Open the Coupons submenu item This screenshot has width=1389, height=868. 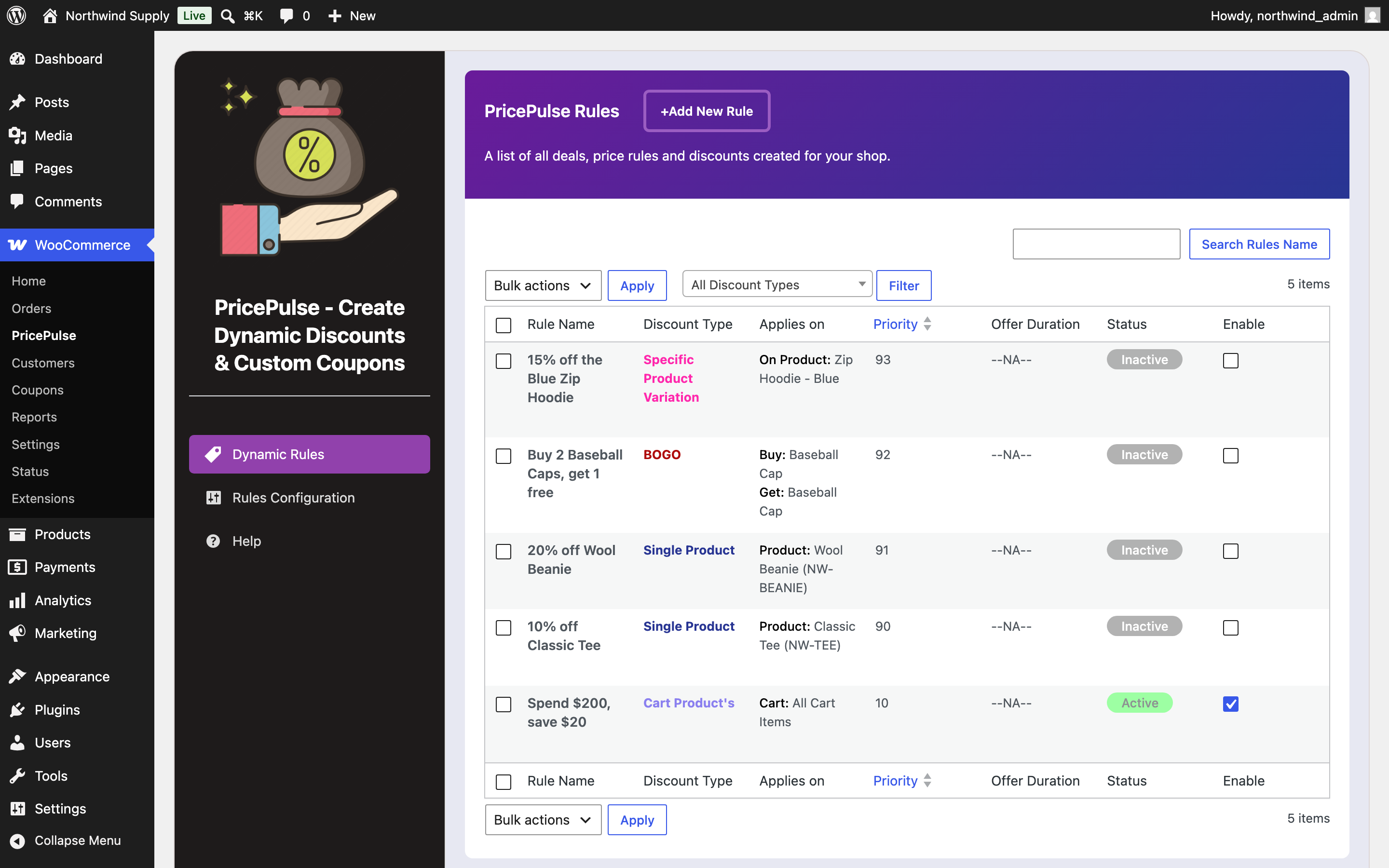point(37,390)
